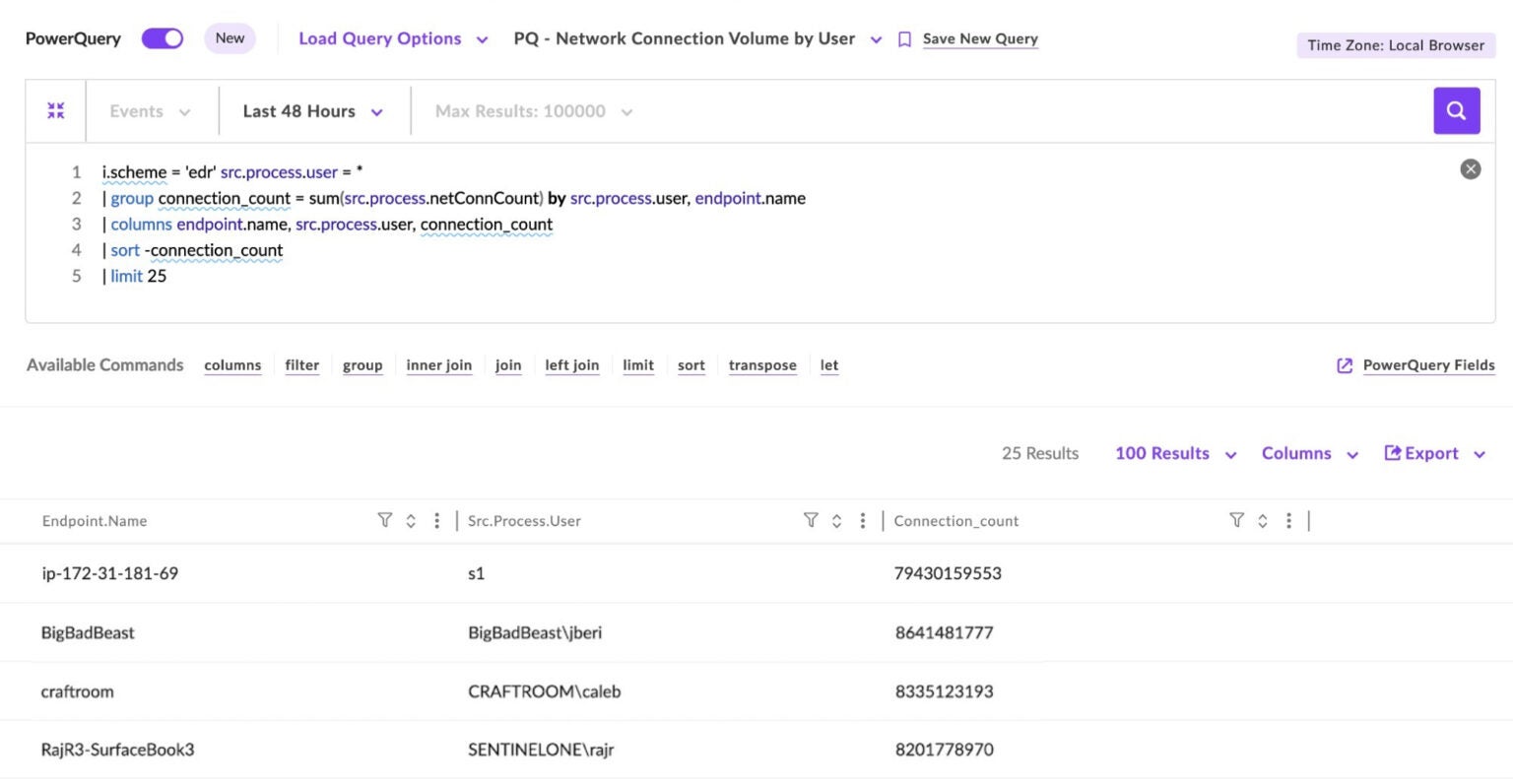This screenshot has height=784, width=1513.
Task: Open the three-dot menu for Connection_count column
Action: [x=1288, y=520]
